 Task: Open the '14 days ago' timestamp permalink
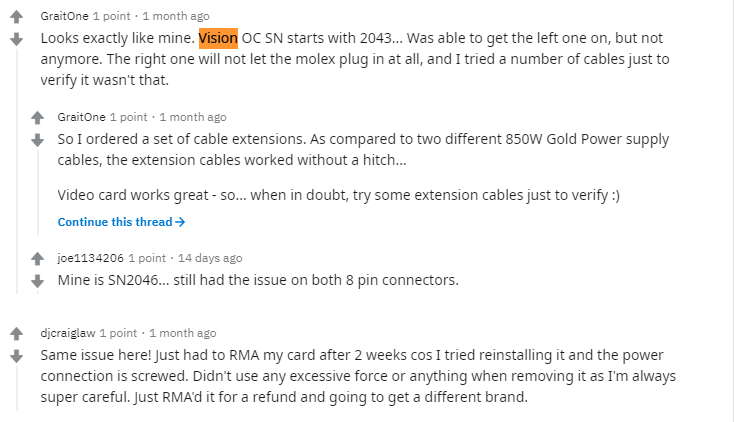point(210,258)
